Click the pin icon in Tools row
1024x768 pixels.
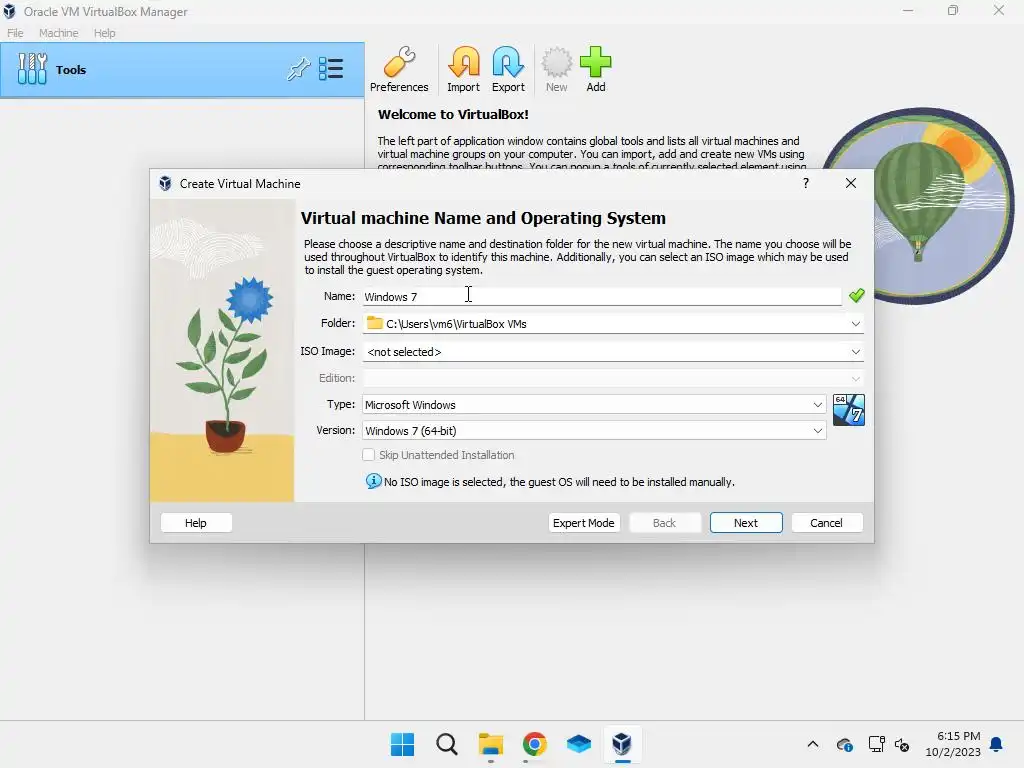pyautogui.click(x=298, y=69)
